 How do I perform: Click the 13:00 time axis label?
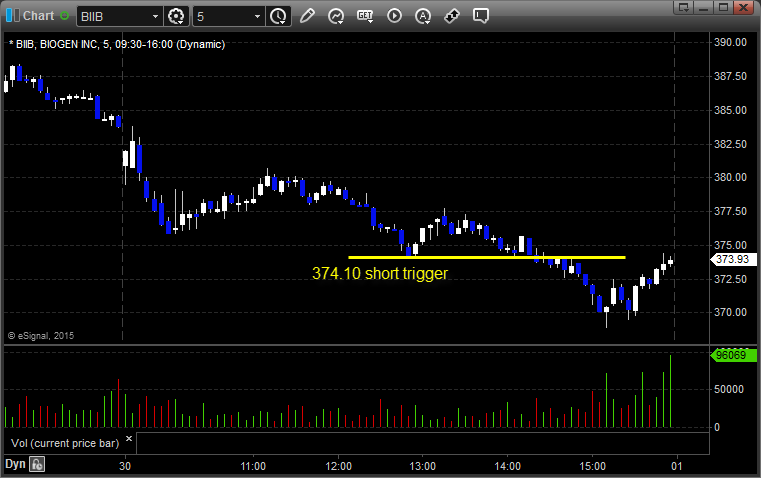tap(423, 466)
